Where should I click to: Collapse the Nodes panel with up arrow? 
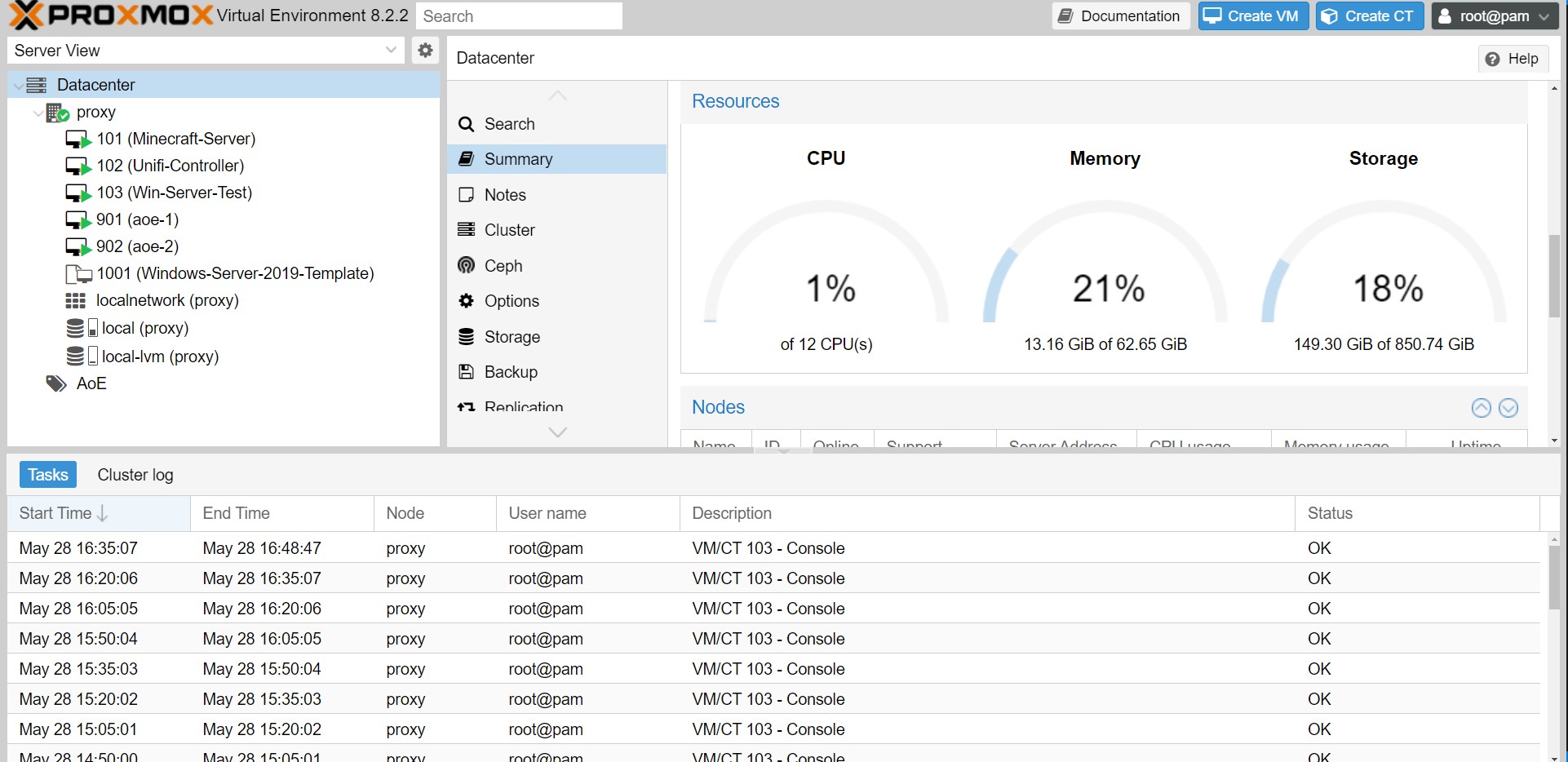click(1481, 408)
